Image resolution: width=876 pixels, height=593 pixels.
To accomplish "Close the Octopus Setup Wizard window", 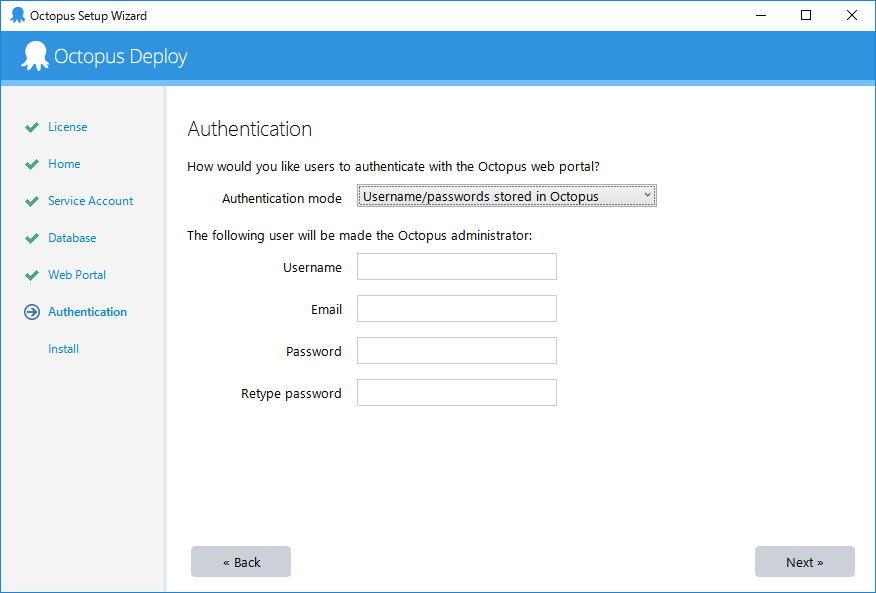I will pos(851,15).
